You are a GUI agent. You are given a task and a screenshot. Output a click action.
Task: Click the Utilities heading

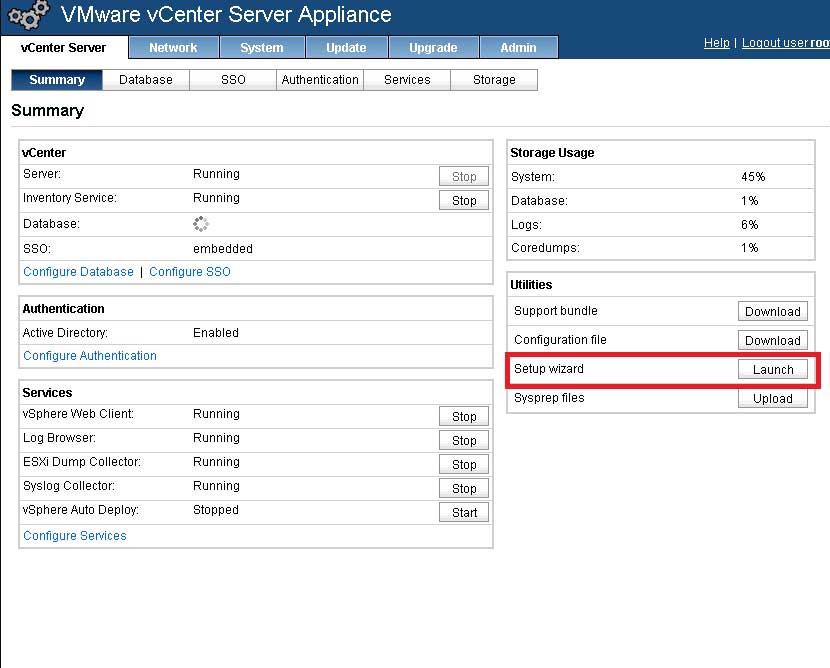(531, 284)
